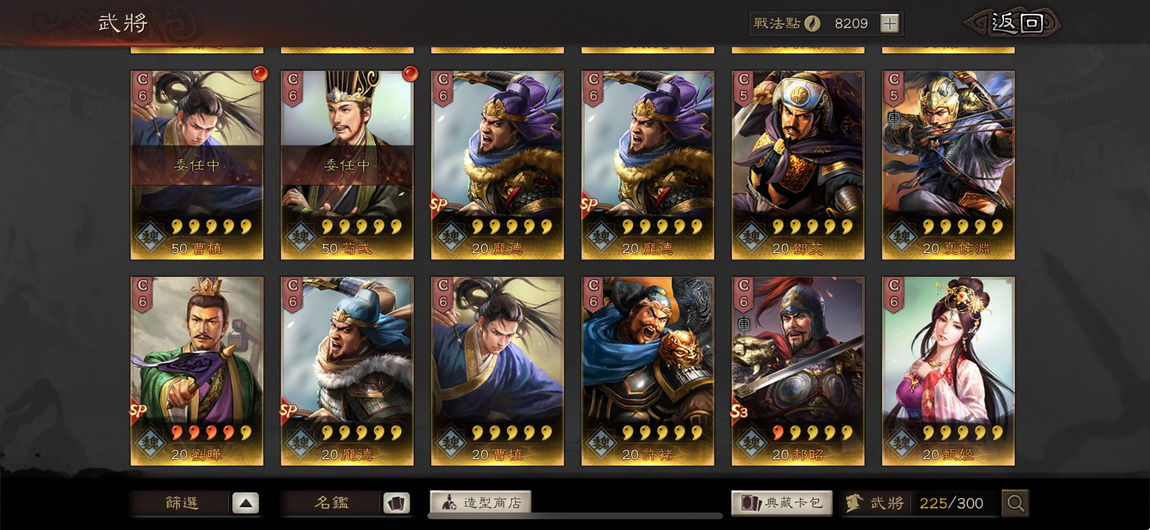Select the 甄姬 general card
The width and height of the screenshot is (1150, 530).
tap(948, 371)
